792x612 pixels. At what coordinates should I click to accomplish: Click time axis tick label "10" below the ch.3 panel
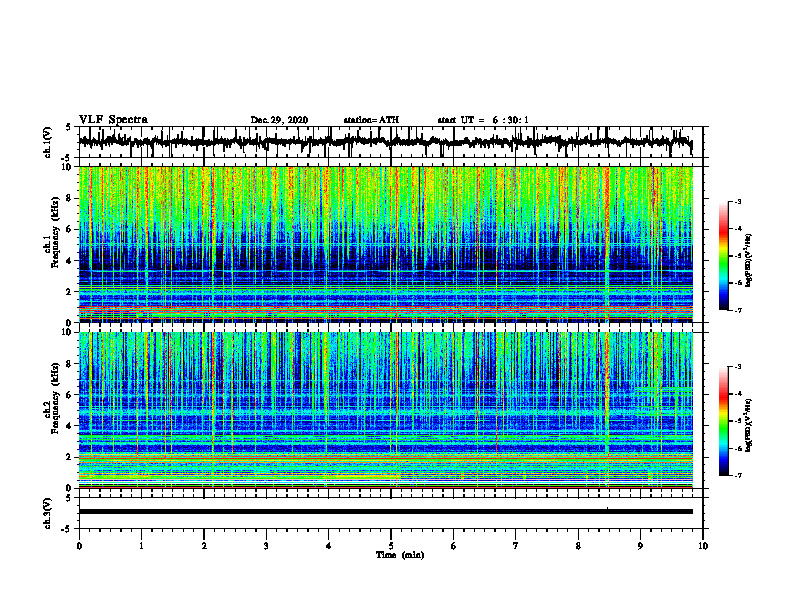tap(703, 546)
